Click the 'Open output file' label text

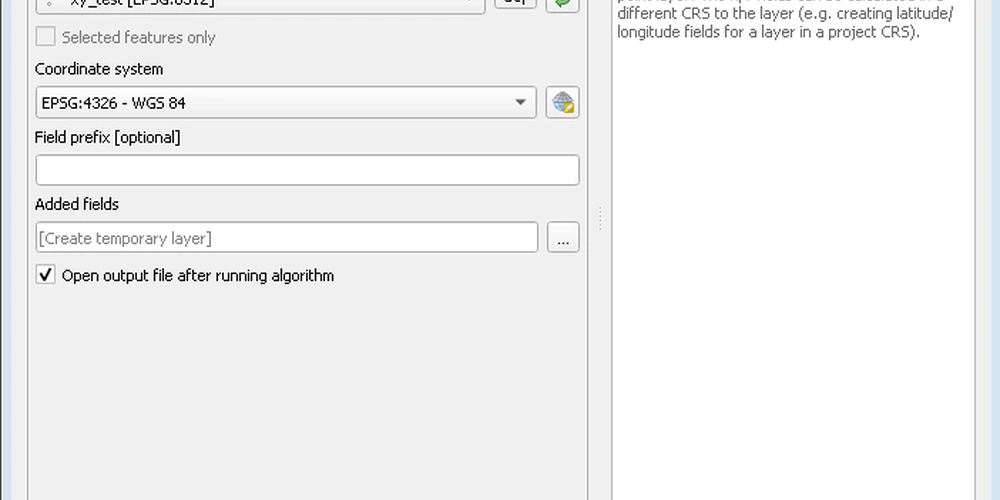[197, 275]
